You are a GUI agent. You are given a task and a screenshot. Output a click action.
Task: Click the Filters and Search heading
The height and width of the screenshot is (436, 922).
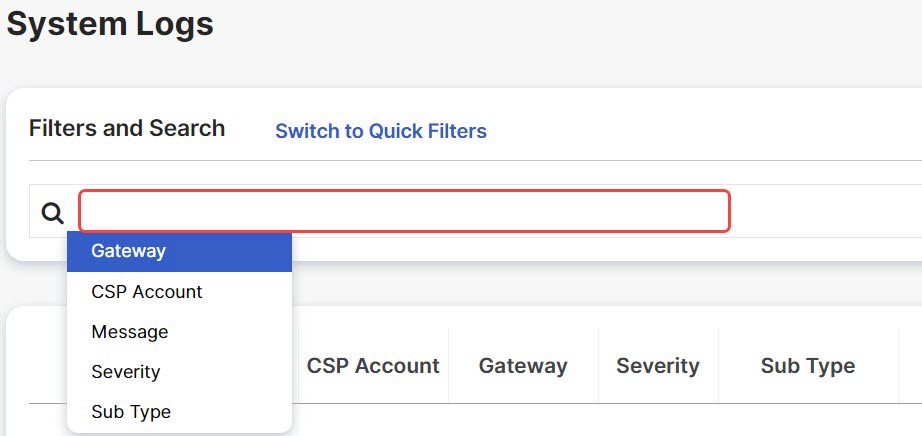[127, 128]
